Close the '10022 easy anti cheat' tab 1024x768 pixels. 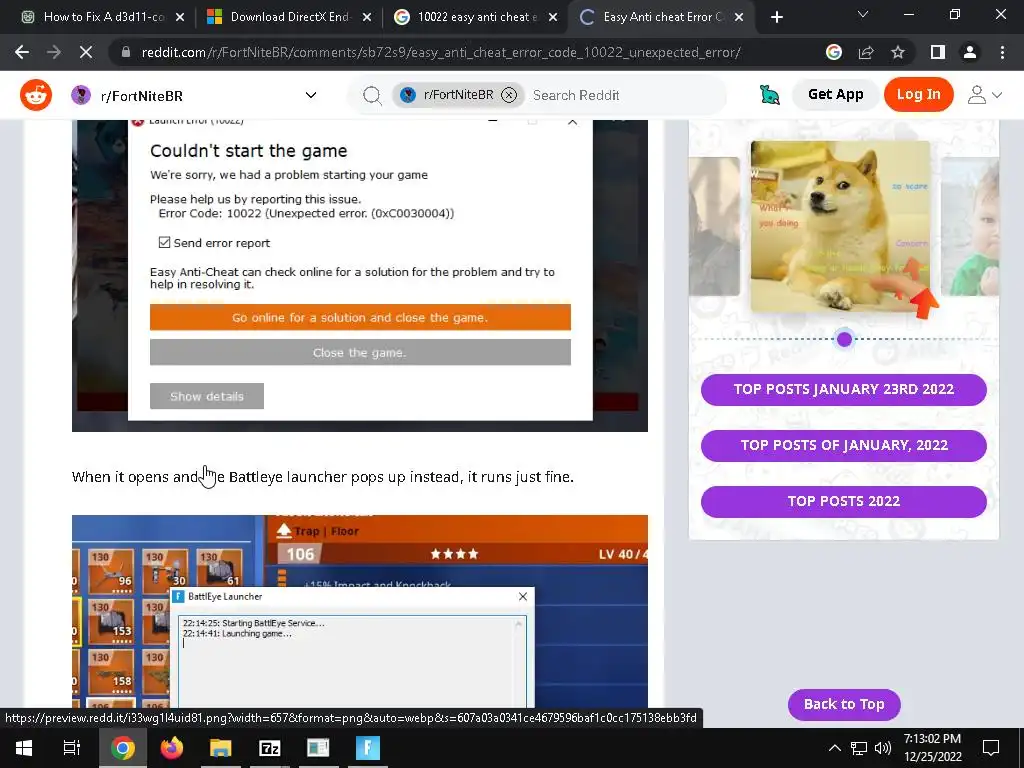[553, 17]
